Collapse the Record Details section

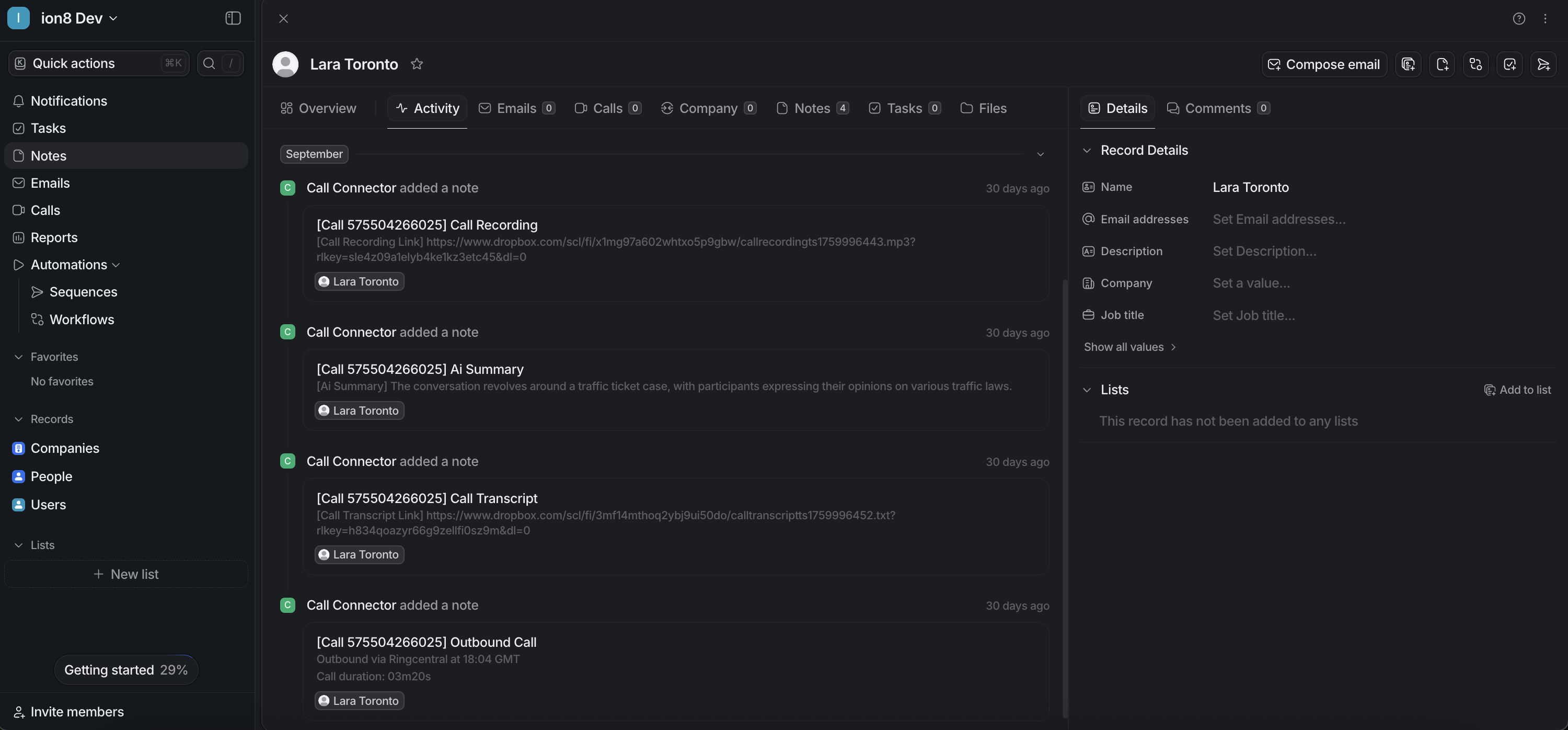tap(1087, 151)
